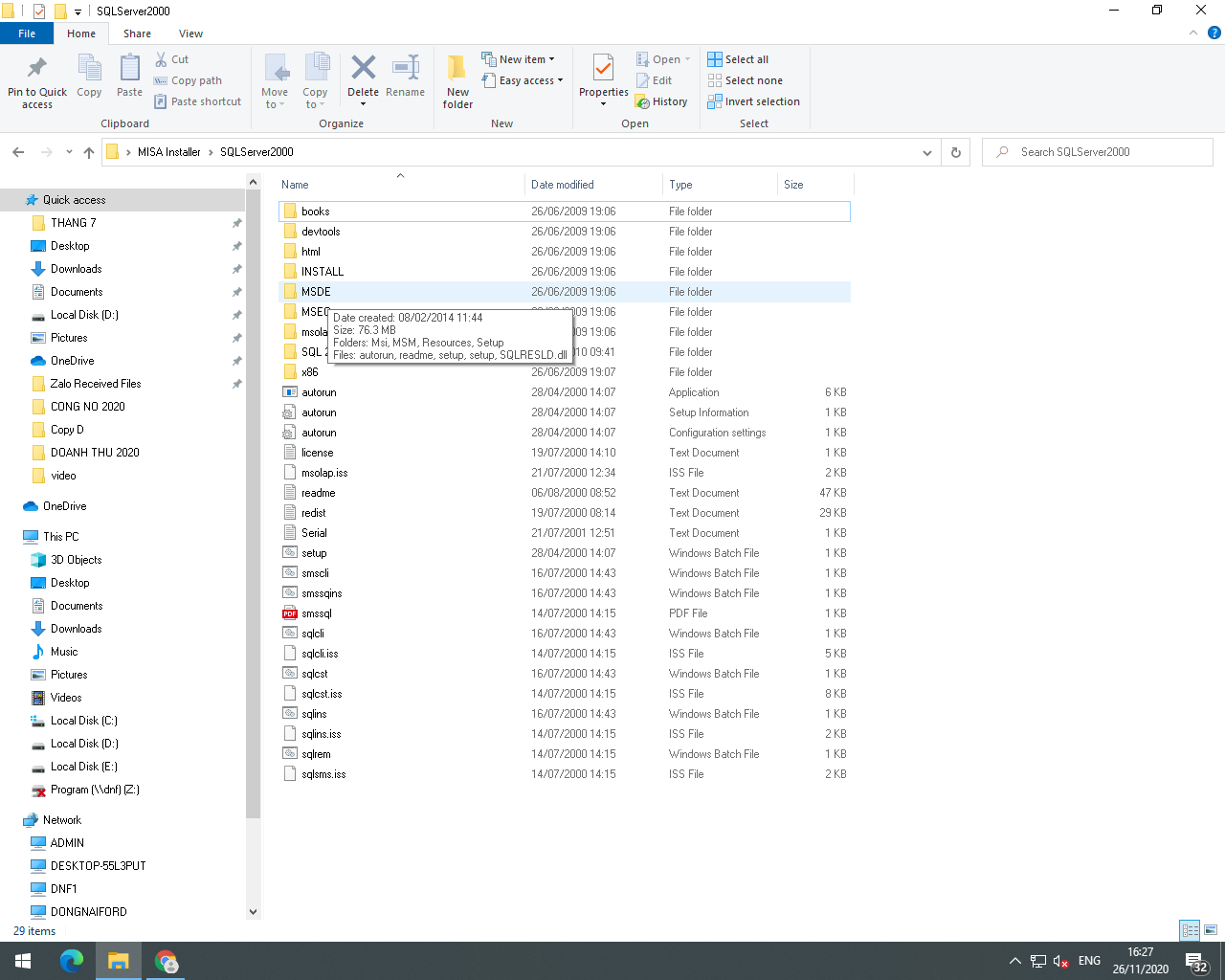Refresh the current folder view
The height and width of the screenshot is (980, 1225).
(x=955, y=152)
